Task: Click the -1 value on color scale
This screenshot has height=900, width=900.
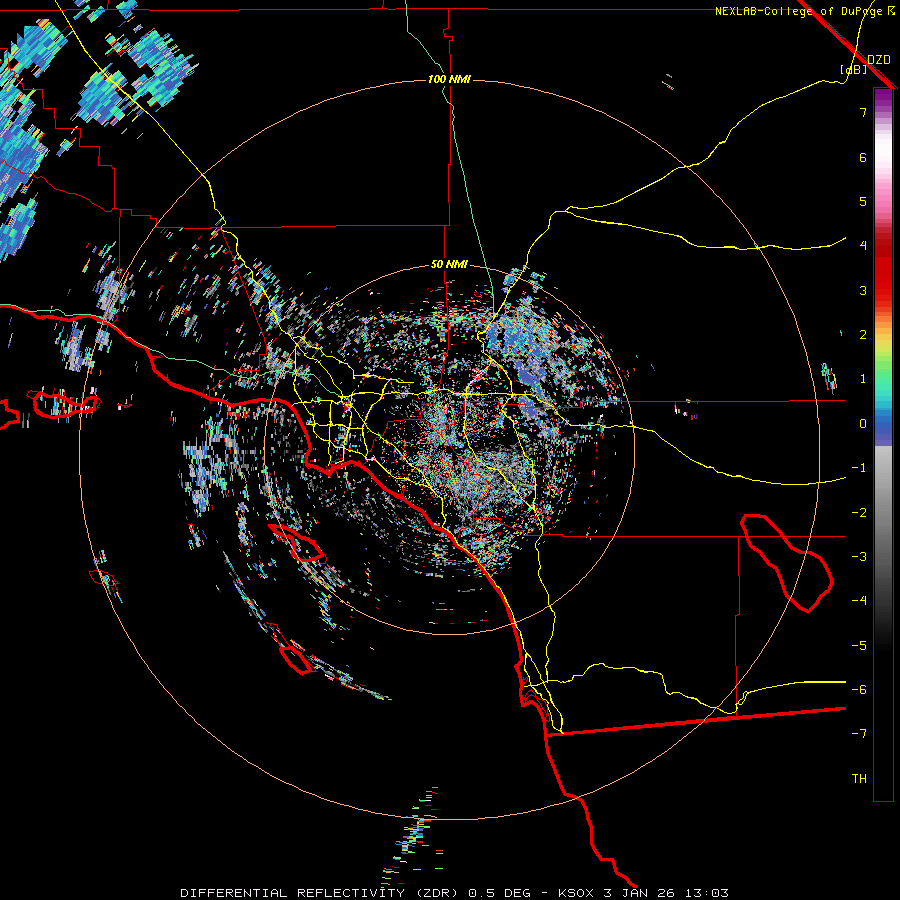Action: tap(859, 468)
